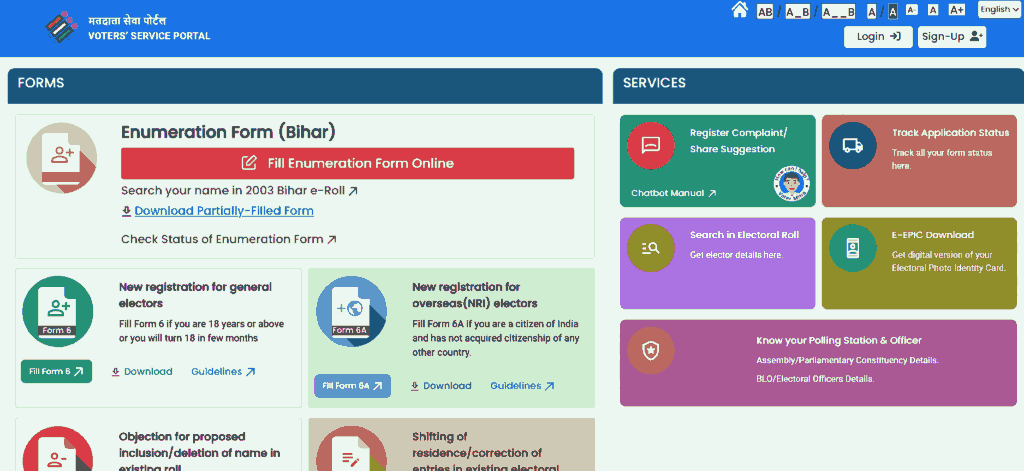This screenshot has height=471, width=1024.
Task: Open Search in Electoral Roll card
Action: 718,263
